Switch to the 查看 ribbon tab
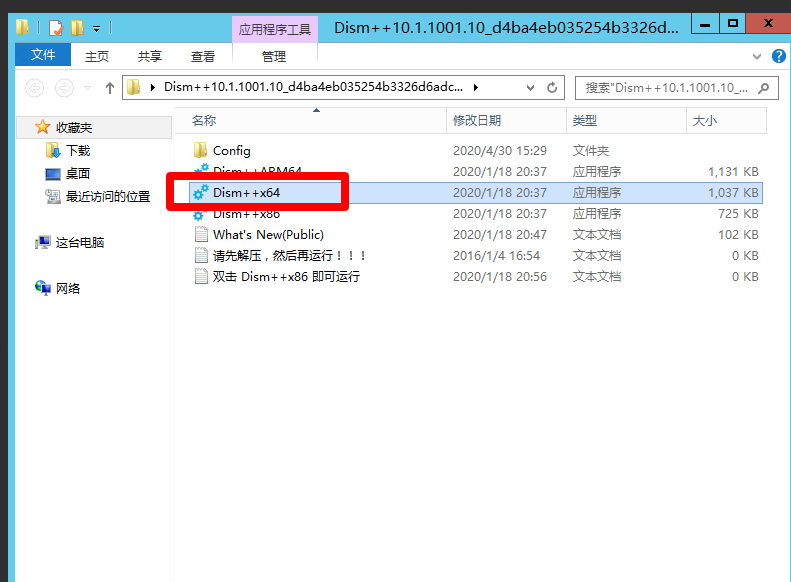The width and height of the screenshot is (791, 582). (203, 56)
